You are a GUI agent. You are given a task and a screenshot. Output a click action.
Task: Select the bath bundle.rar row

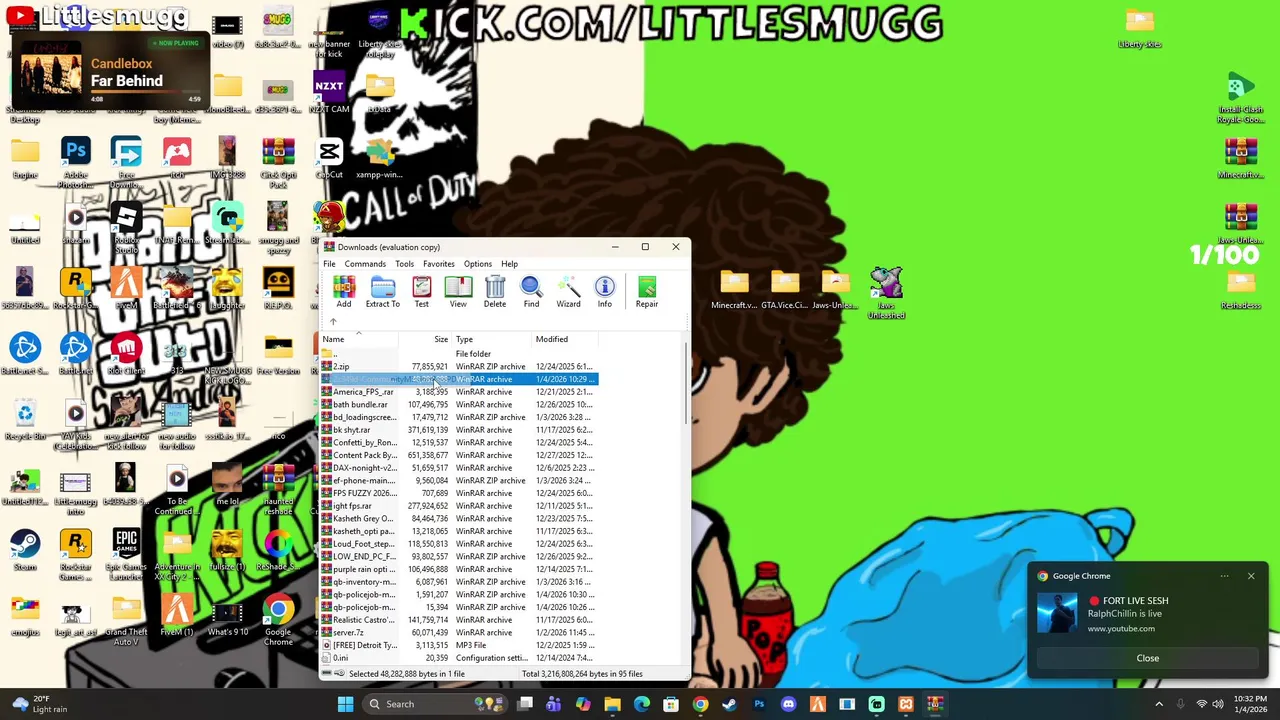coord(459,405)
